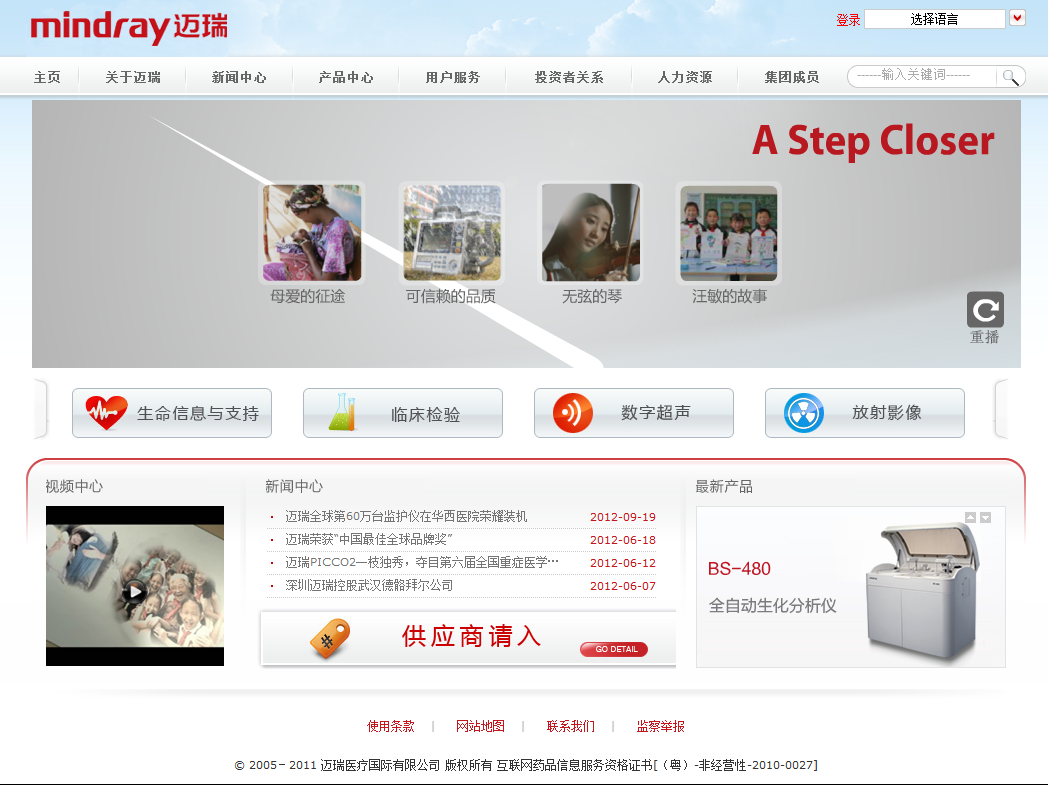Open the BS-480 product link

coord(739,569)
